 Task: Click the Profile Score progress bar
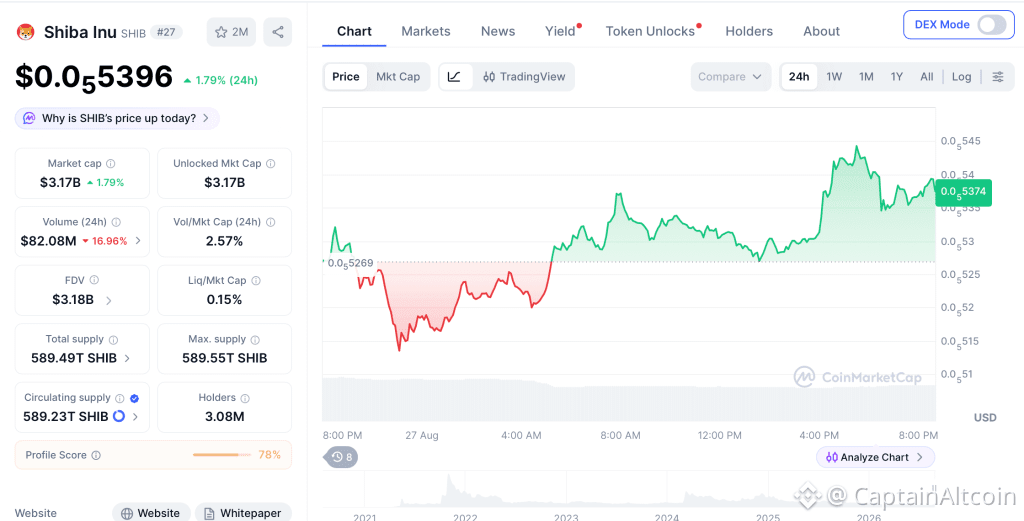[x=221, y=455]
